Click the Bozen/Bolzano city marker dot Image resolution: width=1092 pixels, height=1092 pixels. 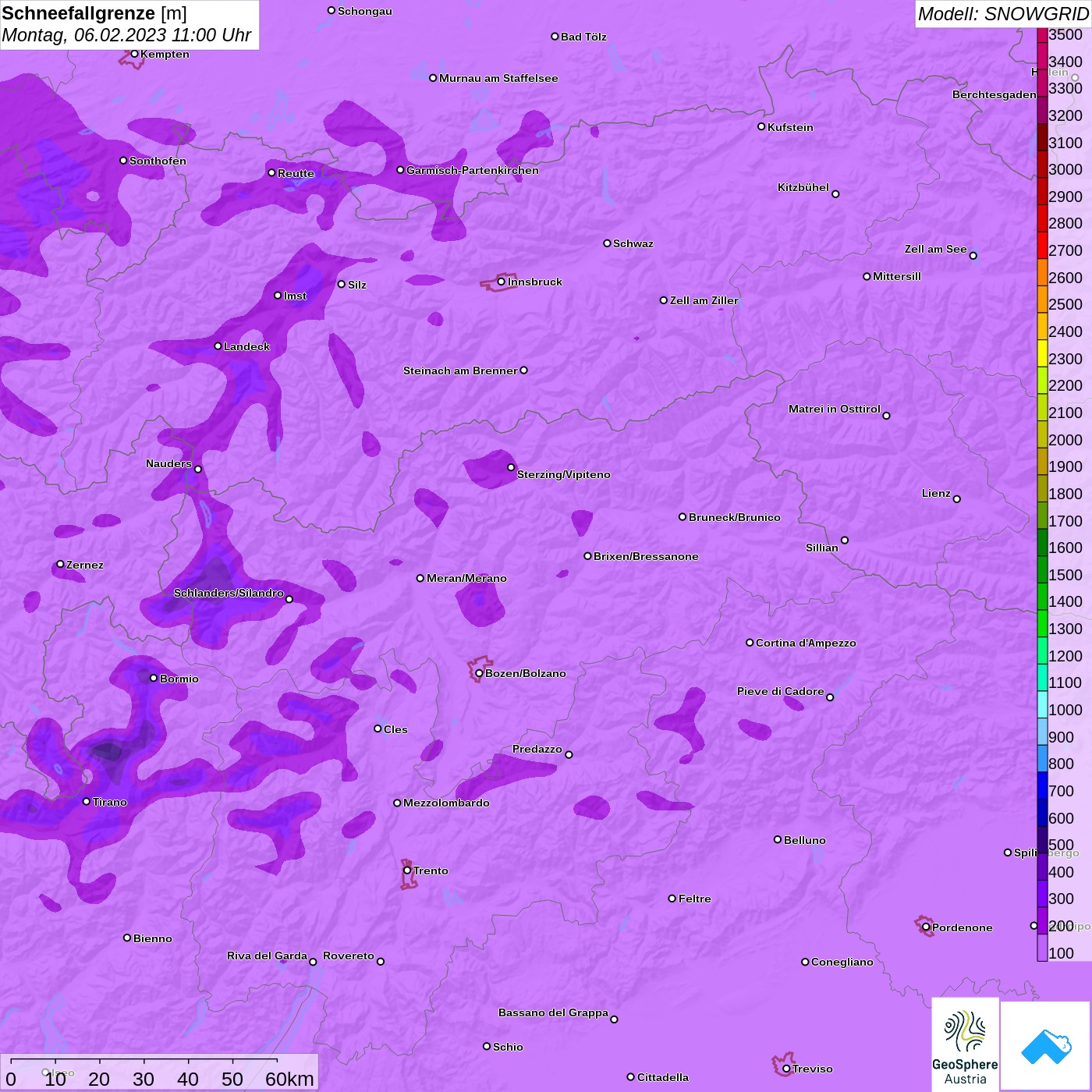(479, 673)
